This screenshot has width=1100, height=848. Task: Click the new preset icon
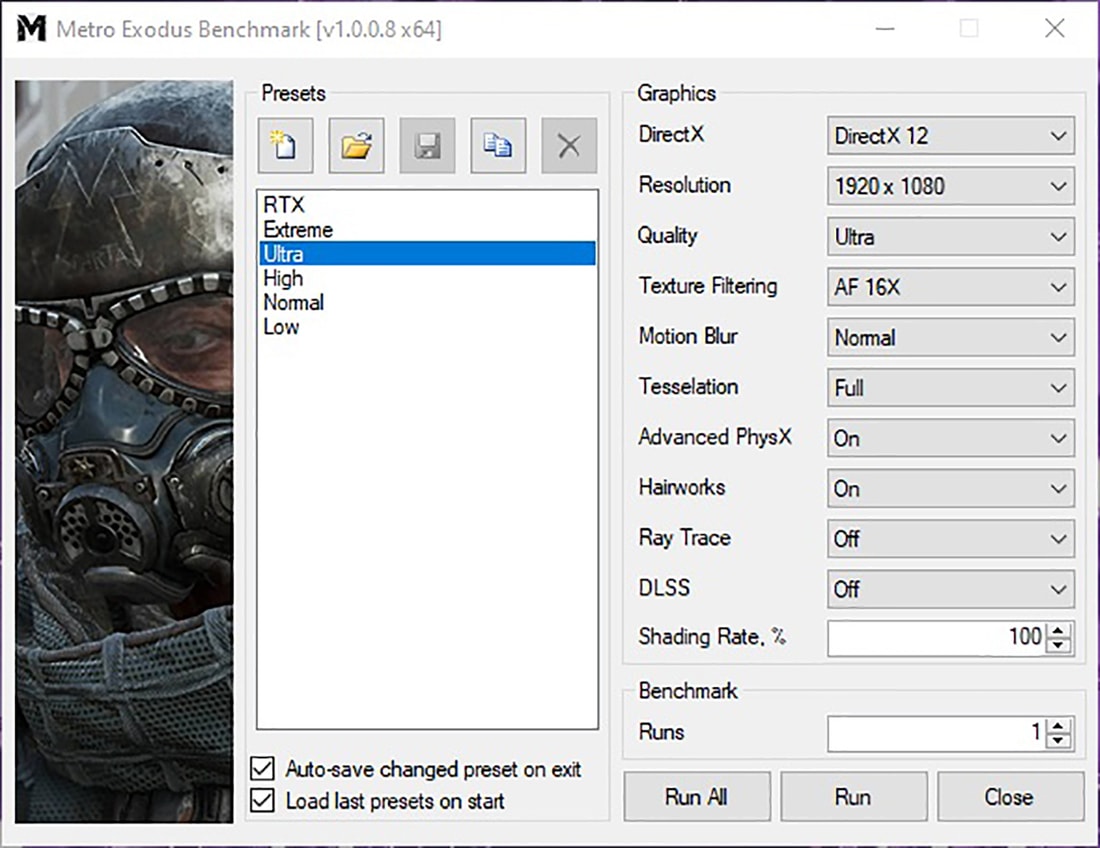point(285,146)
